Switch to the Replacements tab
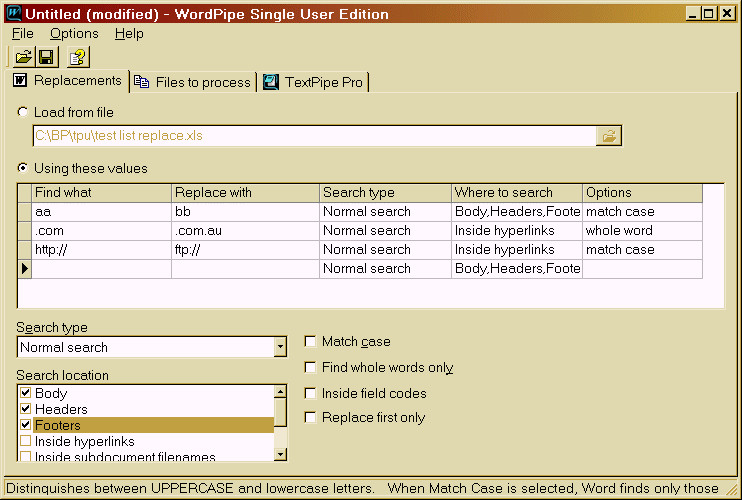The image size is (742, 500). 69,81
